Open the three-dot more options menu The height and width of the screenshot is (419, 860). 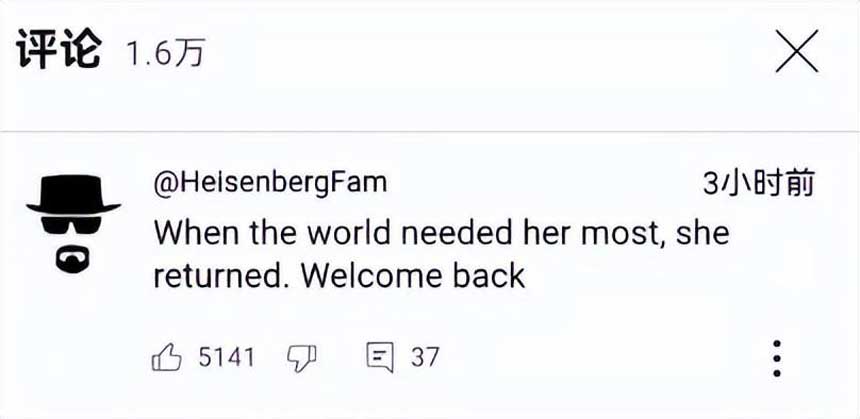777,358
